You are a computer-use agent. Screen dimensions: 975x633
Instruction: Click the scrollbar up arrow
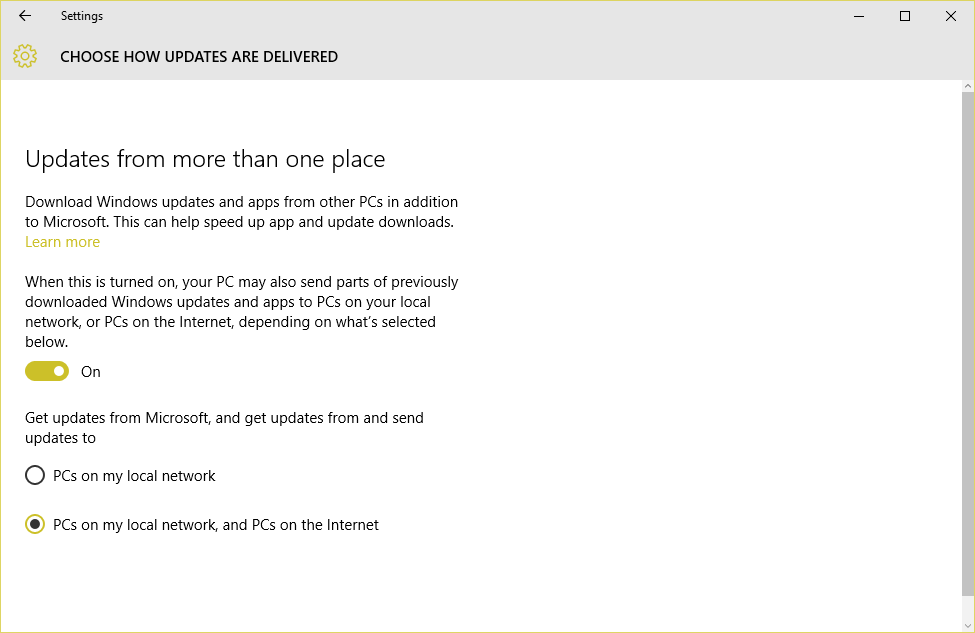[x=967, y=86]
